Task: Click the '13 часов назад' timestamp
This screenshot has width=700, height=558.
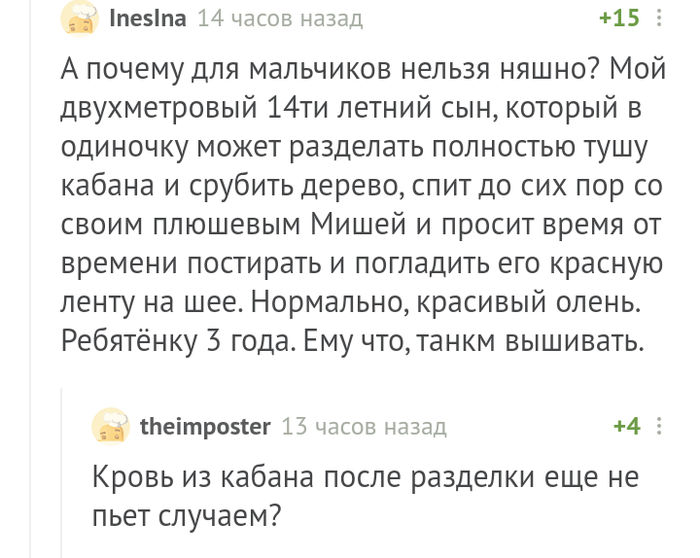Action: pyautogui.click(x=364, y=427)
